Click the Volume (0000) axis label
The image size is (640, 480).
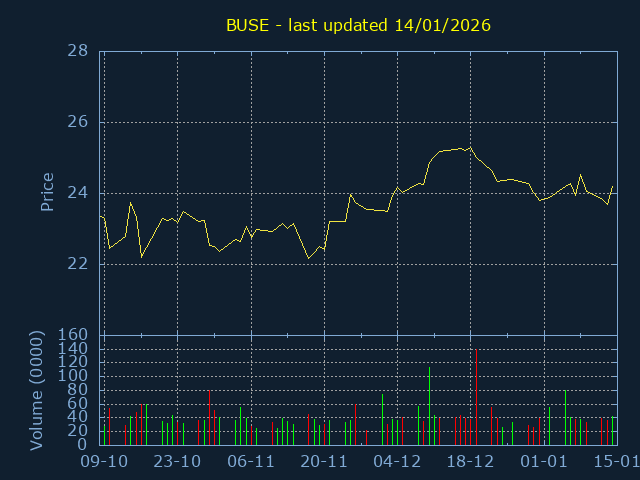[37, 389]
